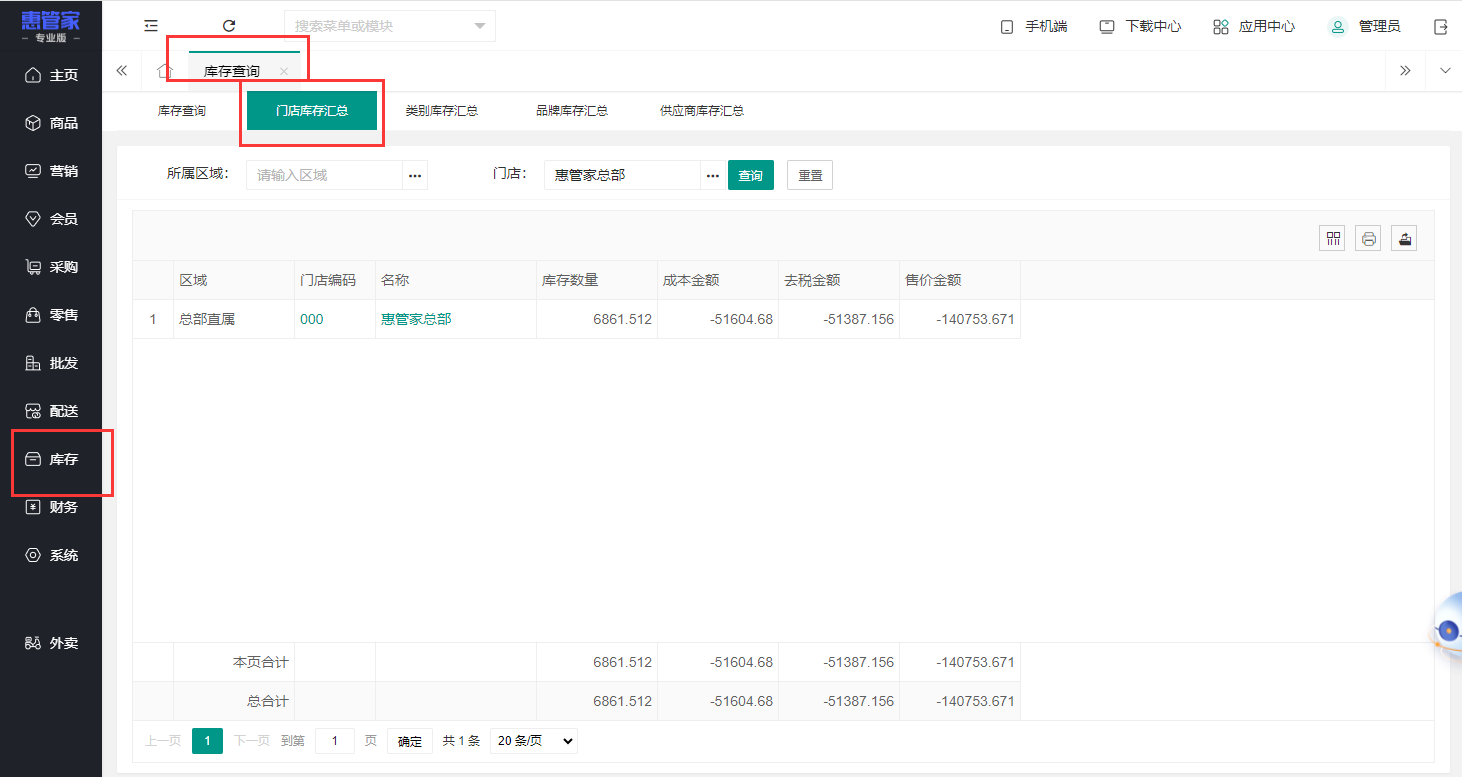1462x777 pixels.
Task: Open 批发 module in sidebar
Action: 51,363
